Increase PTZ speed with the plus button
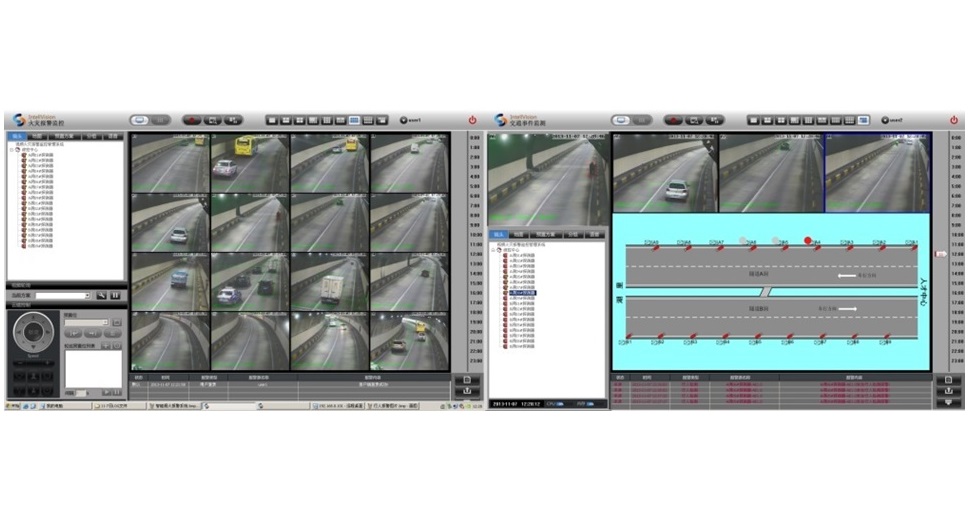The image size is (975, 523). (x=47, y=363)
